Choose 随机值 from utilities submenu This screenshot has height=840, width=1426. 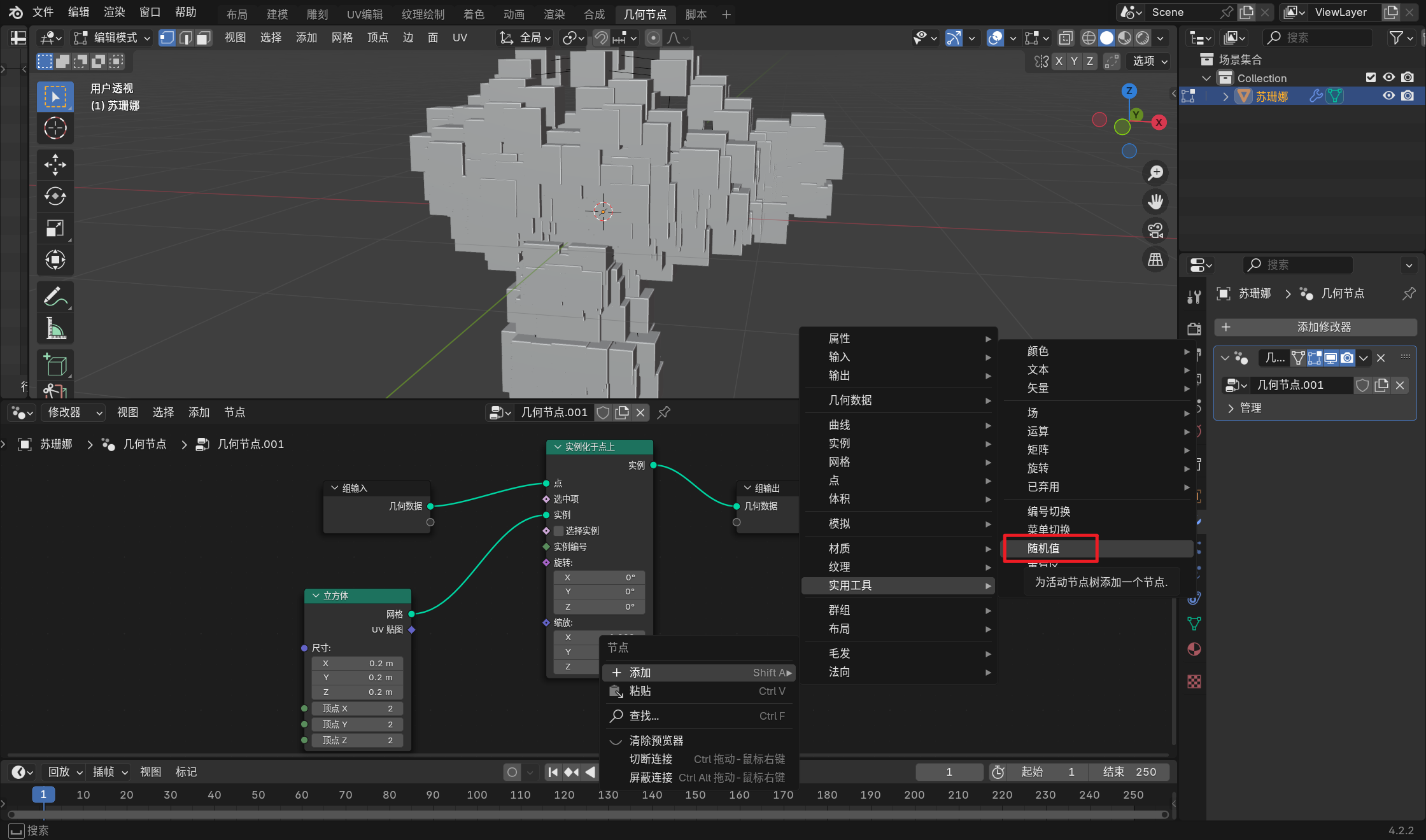coord(1098,548)
